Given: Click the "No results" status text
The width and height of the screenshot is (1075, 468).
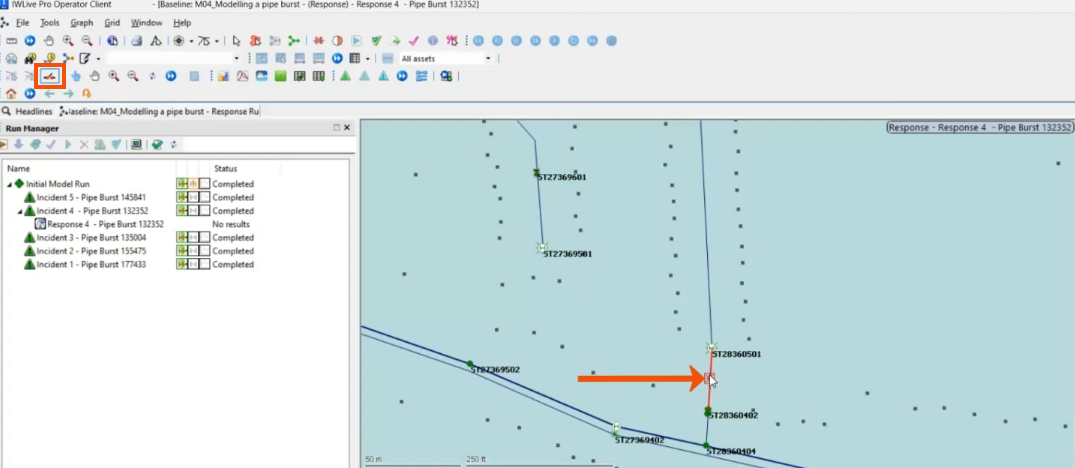Looking at the screenshot, I should pos(231,224).
